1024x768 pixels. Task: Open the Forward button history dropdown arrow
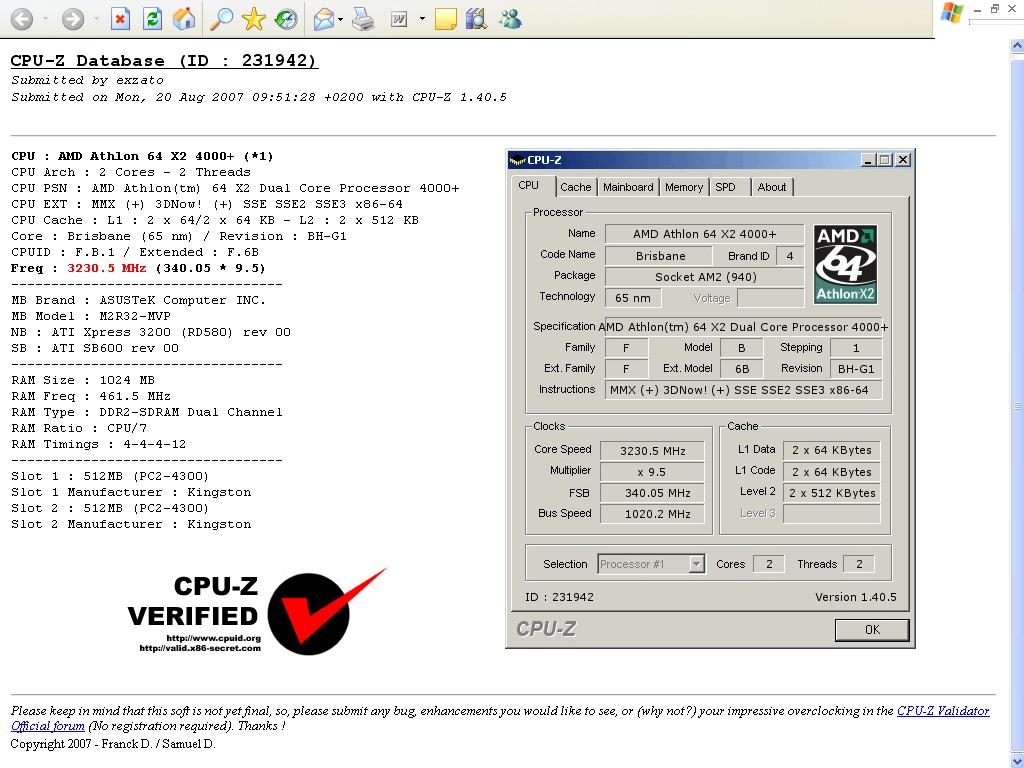tap(96, 19)
